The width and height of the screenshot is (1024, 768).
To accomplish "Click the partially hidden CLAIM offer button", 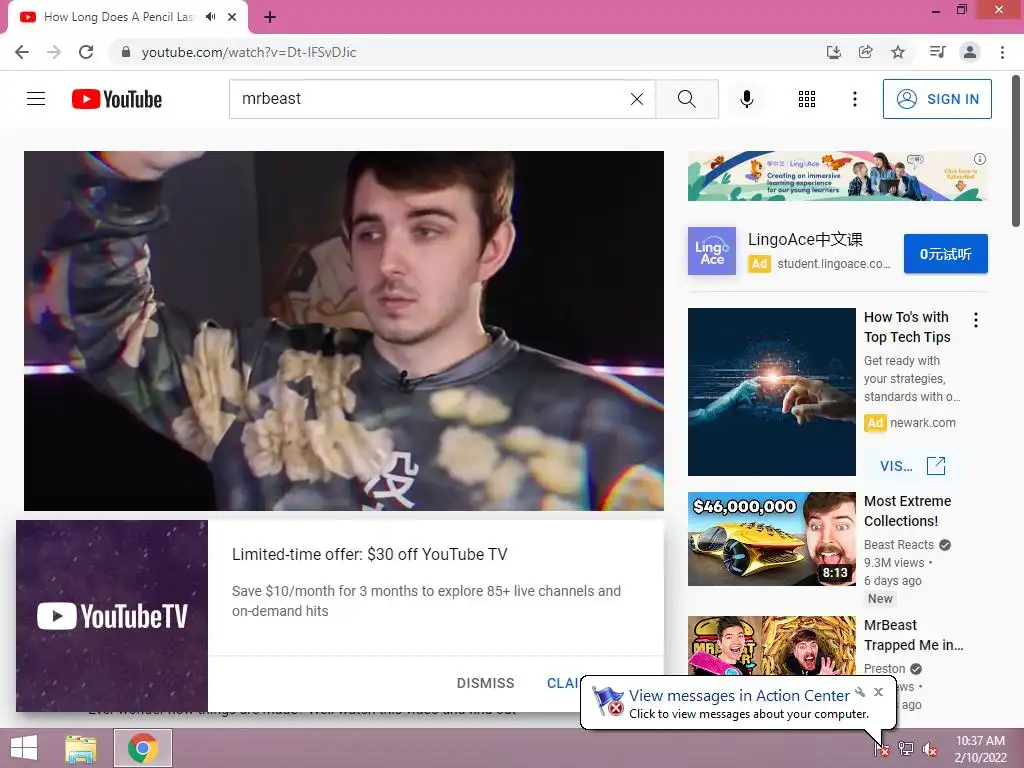I will [562, 683].
